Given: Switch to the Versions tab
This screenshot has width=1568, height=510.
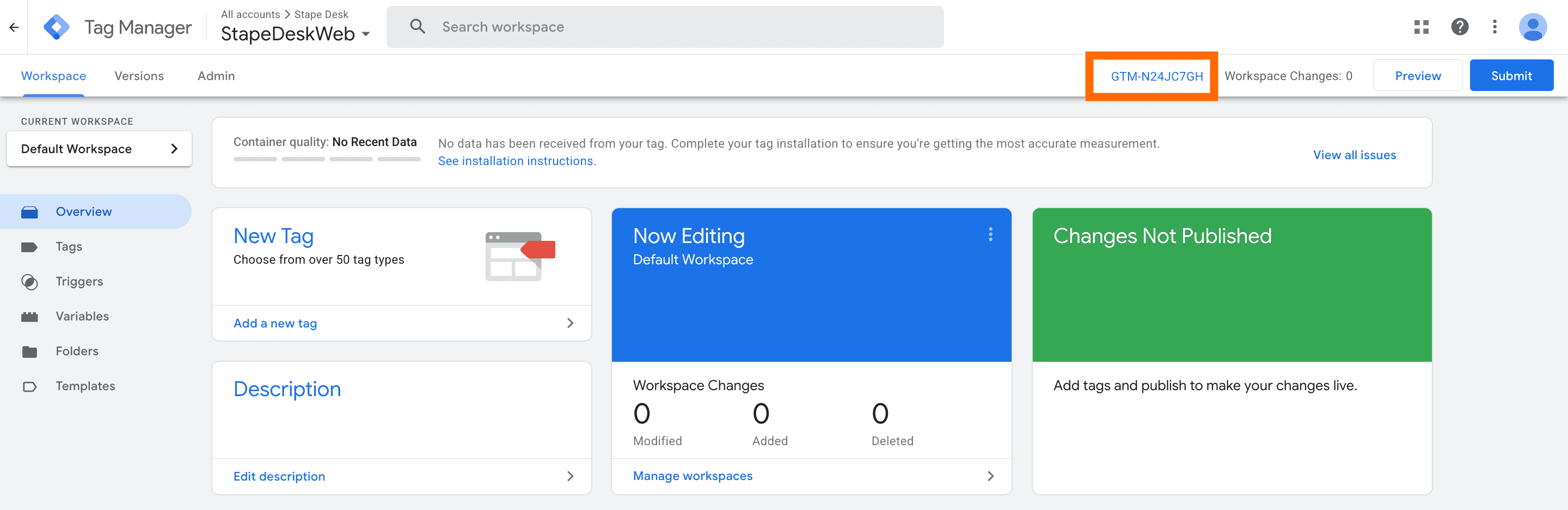Looking at the screenshot, I should [x=139, y=76].
